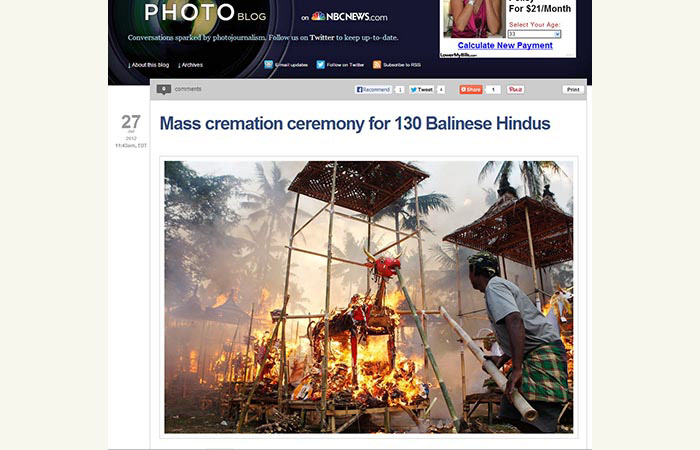Click the Email updates envelope icon
The image size is (700, 450).
(268, 64)
